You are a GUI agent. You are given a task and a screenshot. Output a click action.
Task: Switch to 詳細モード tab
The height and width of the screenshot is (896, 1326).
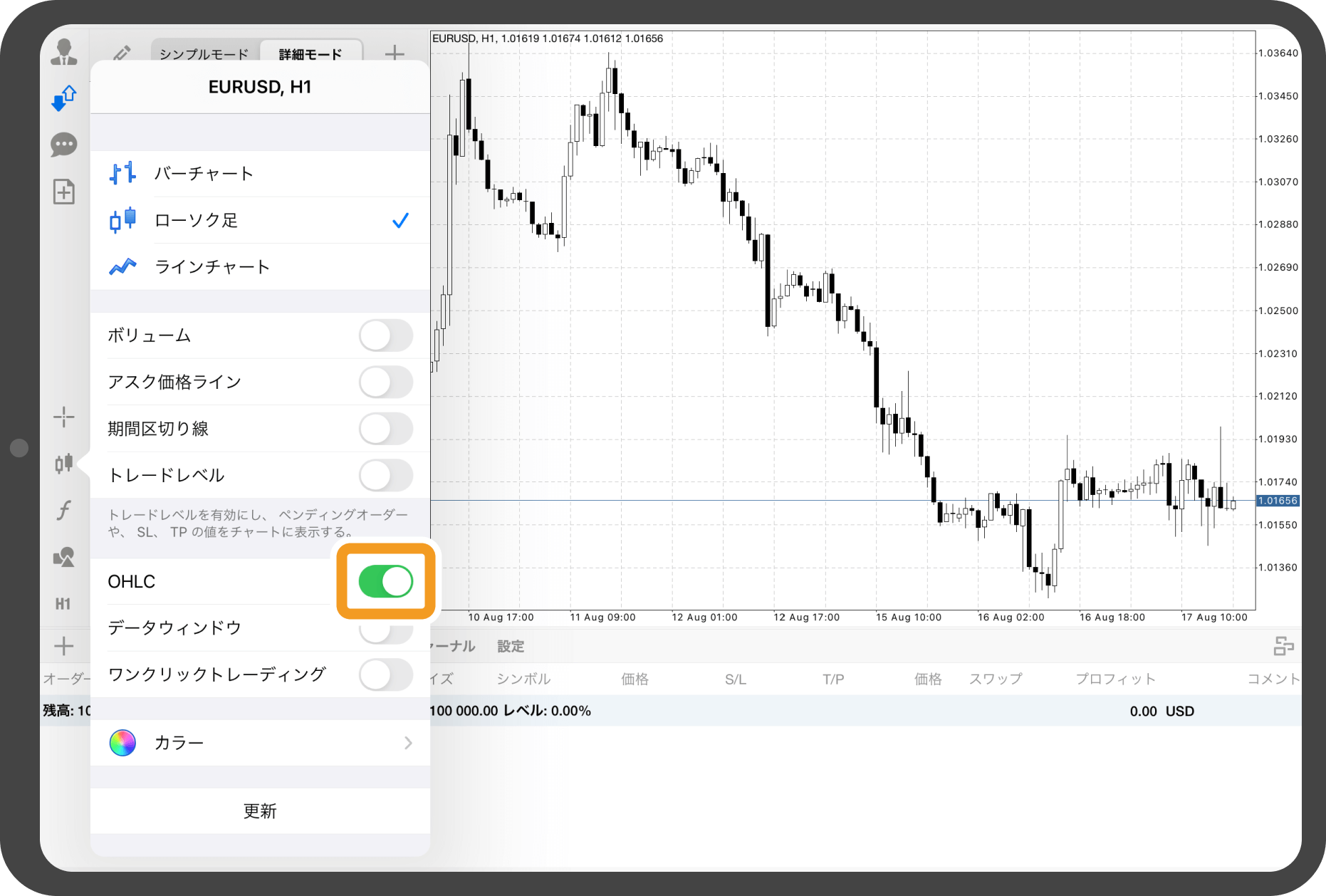(x=310, y=54)
